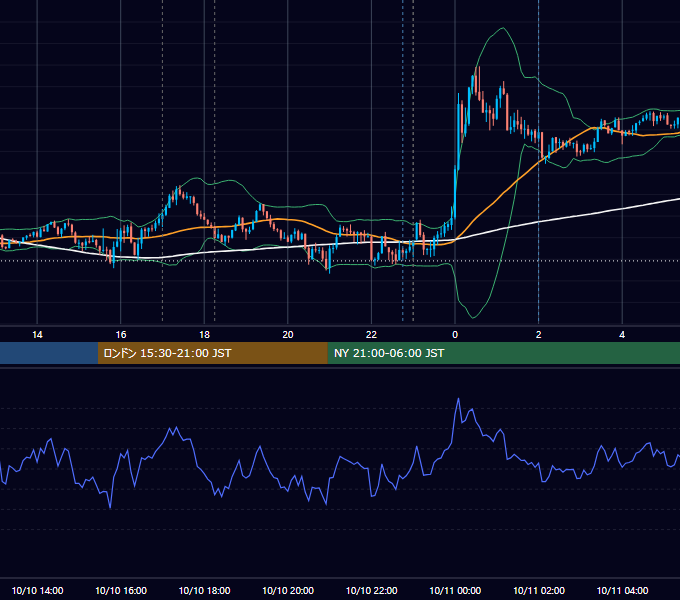Click the 10/10 16:00 date label
Screen dimensions: 680x600
click(x=121, y=590)
